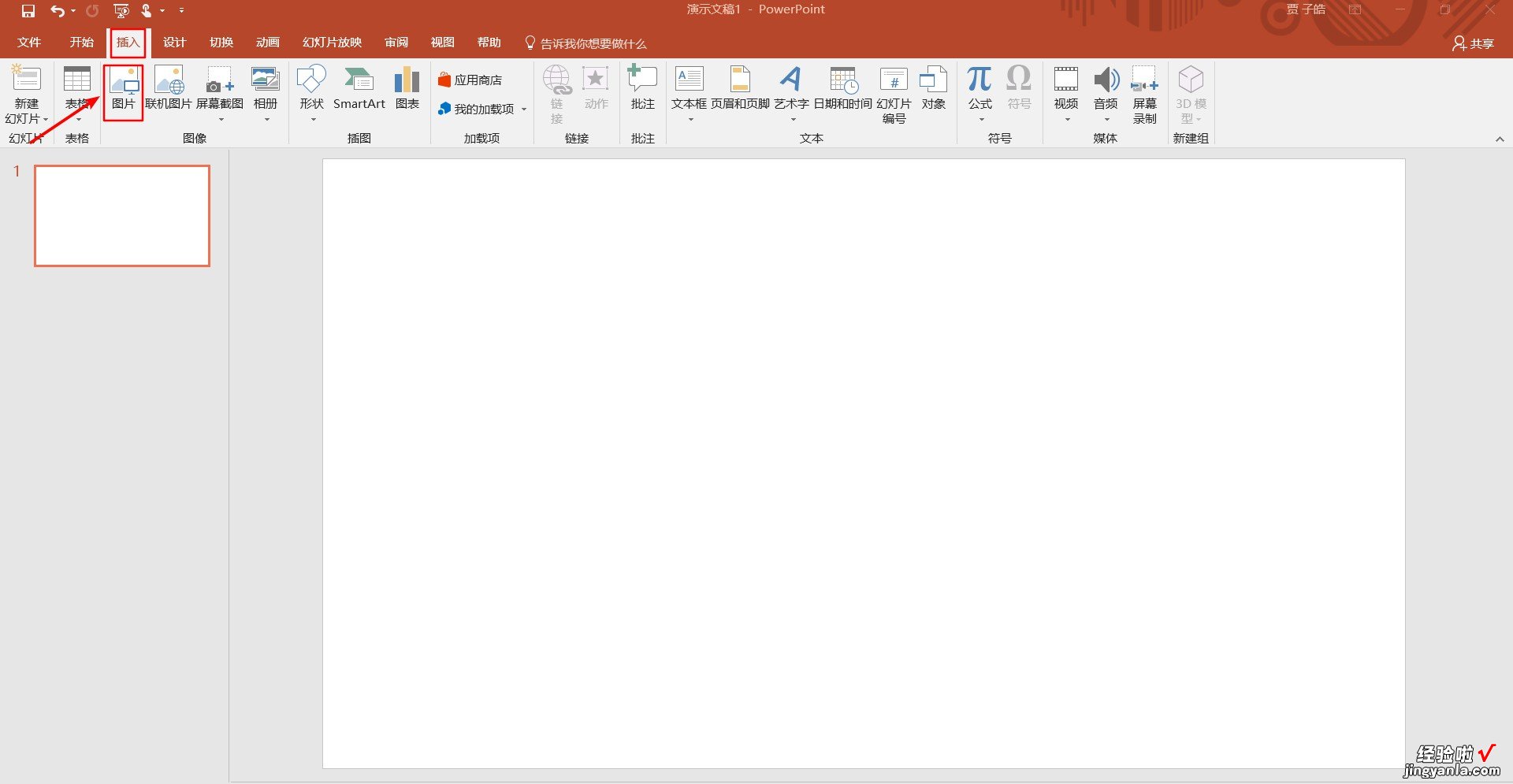The width and height of the screenshot is (1513, 784).
Task: Switch to the Home (开始) tab
Action: pos(81,43)
